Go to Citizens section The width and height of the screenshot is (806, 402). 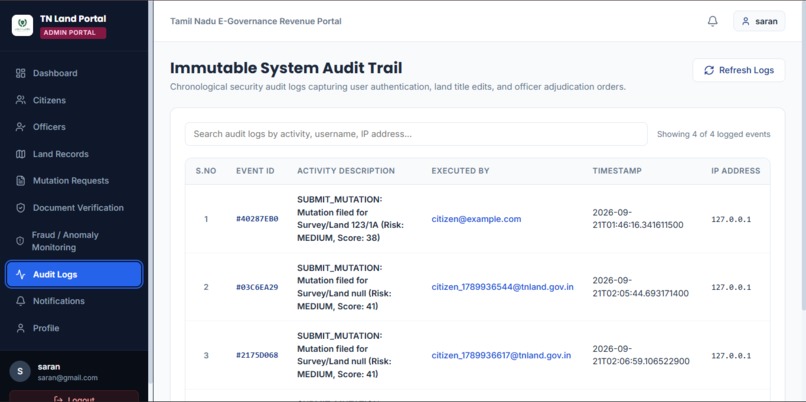[x=74, y=100]
